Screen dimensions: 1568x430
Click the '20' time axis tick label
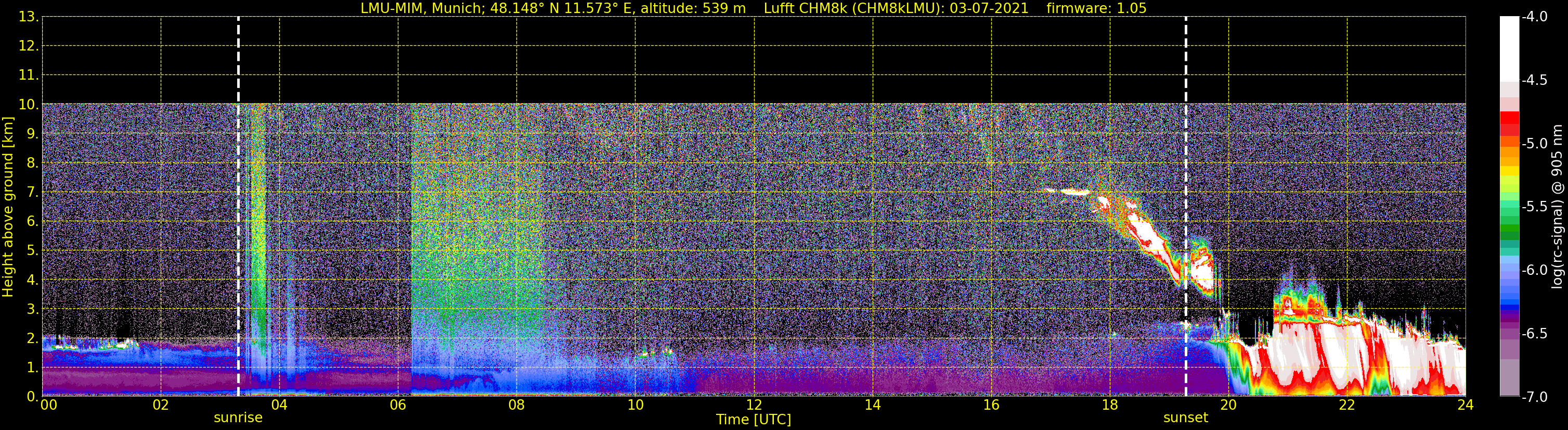pyautogui.click(x=1228, y=405)
